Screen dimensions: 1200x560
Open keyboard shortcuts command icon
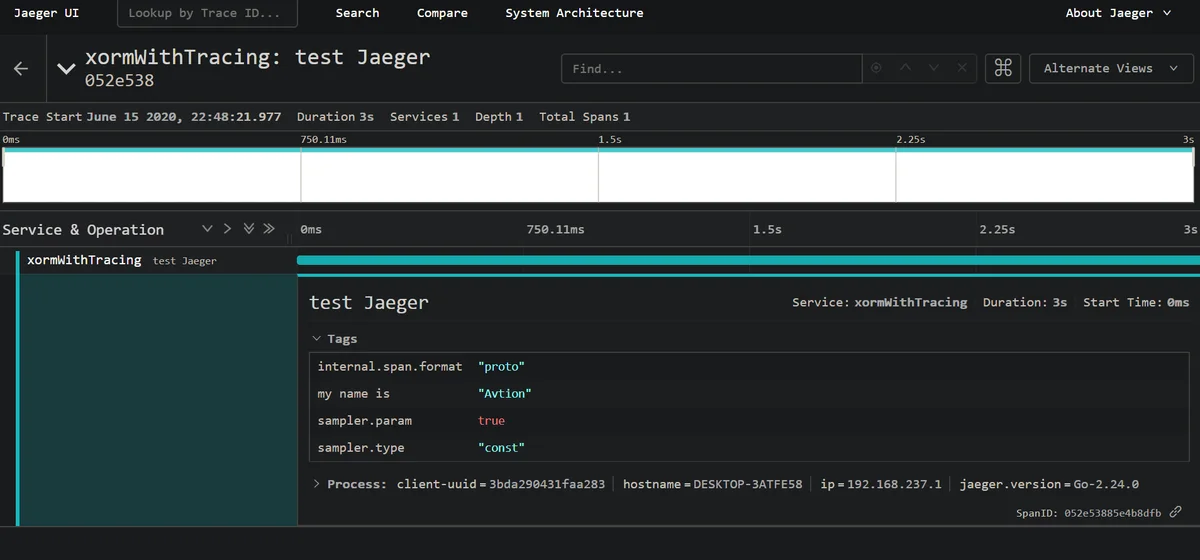(x=1003, y=68)
